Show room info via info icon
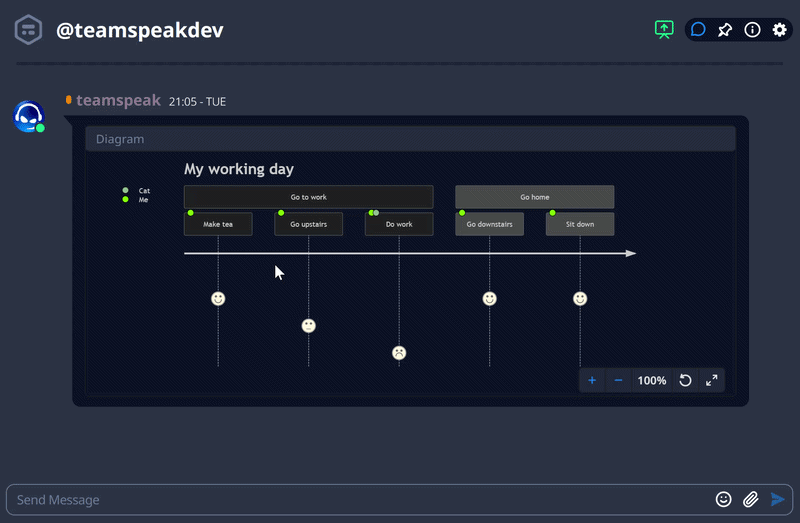 pyautogui.click(x=752, y=30)
